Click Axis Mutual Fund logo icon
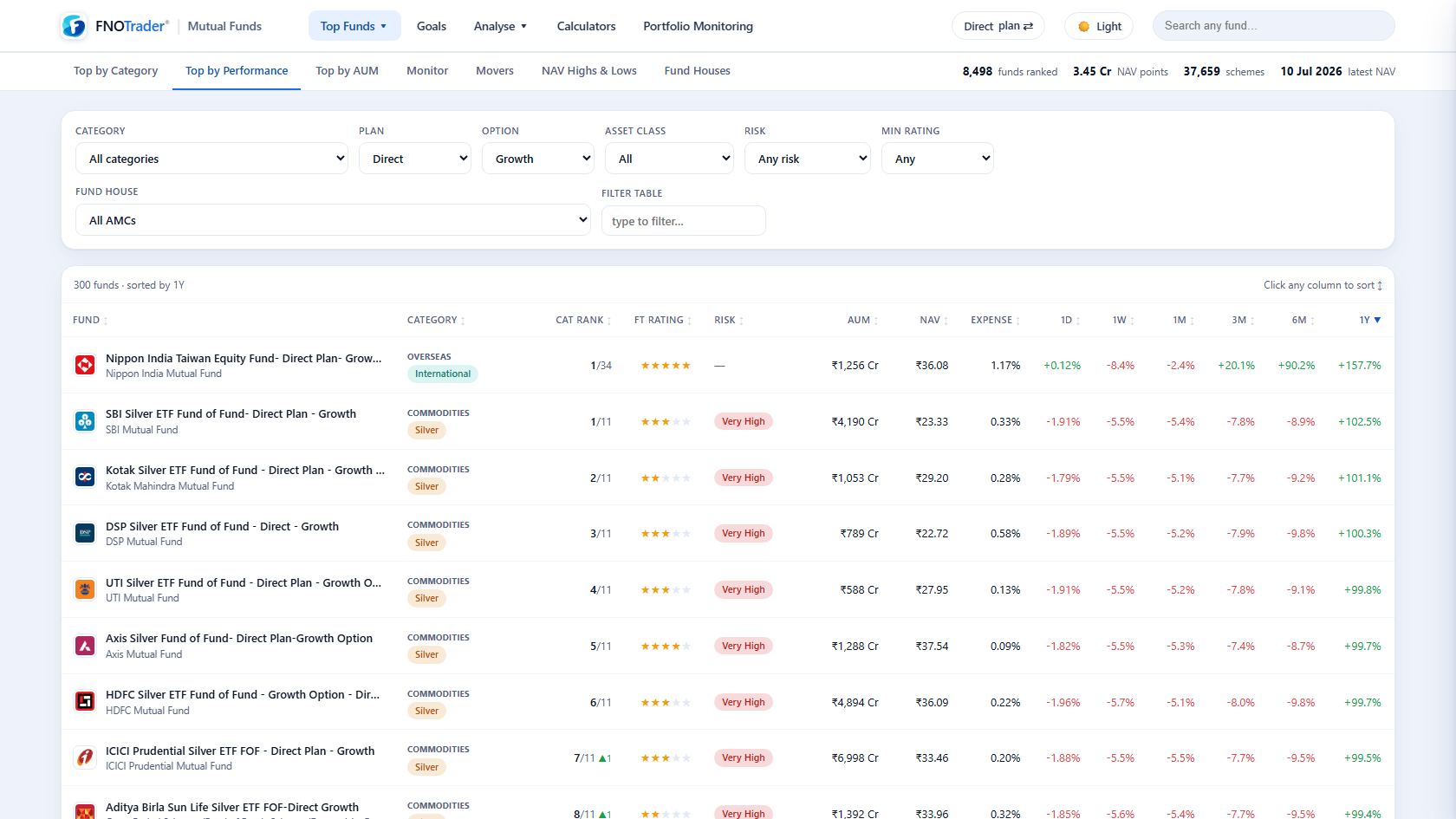This screenshot has width=1456, height=819. 85,646
